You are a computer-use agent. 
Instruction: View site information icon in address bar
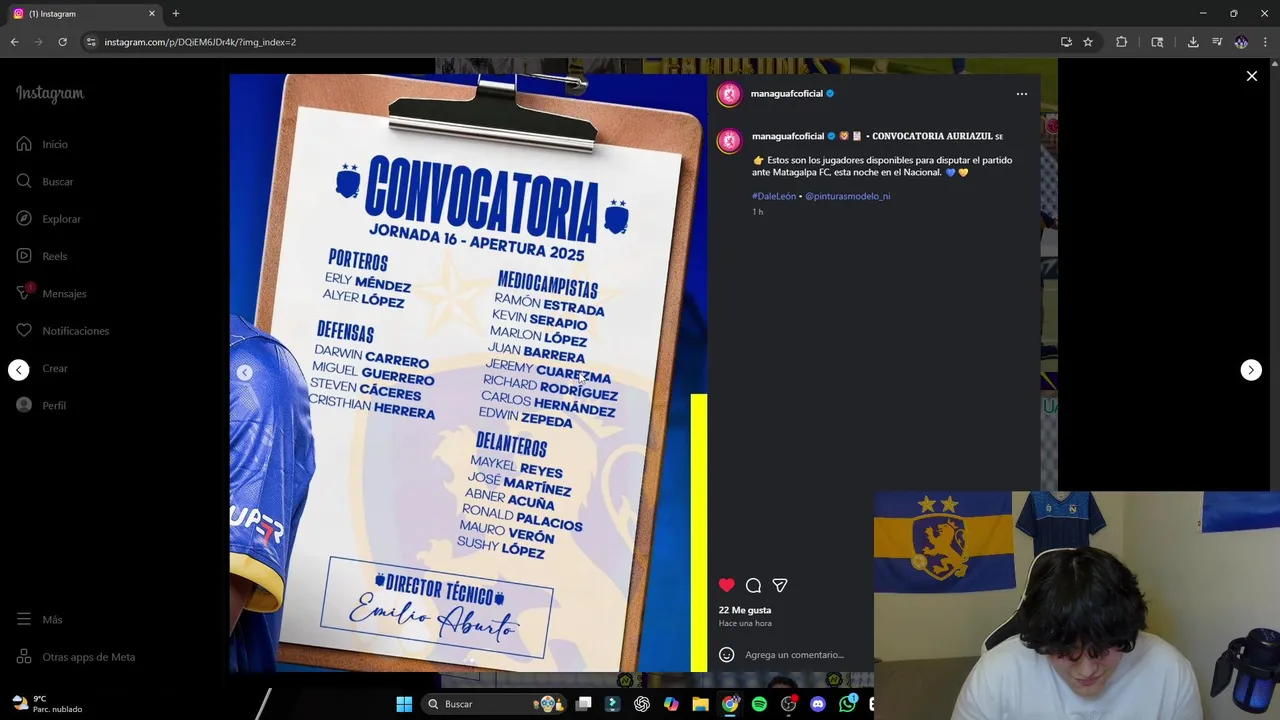pyautogui.click(x=91, y=42)
